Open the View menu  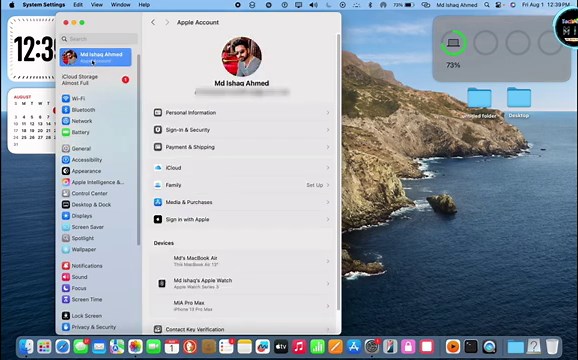pyautogui.click(x=97, y=5)
